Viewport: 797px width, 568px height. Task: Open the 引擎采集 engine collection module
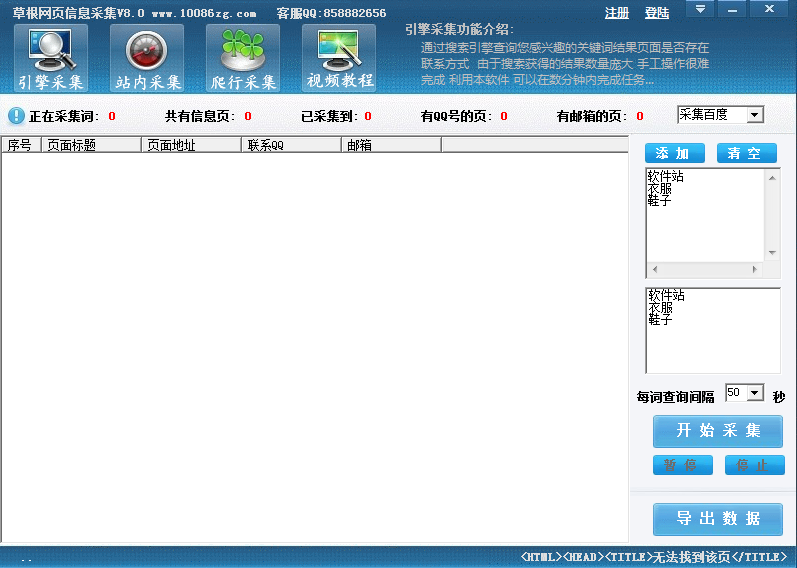click(51, 58)
